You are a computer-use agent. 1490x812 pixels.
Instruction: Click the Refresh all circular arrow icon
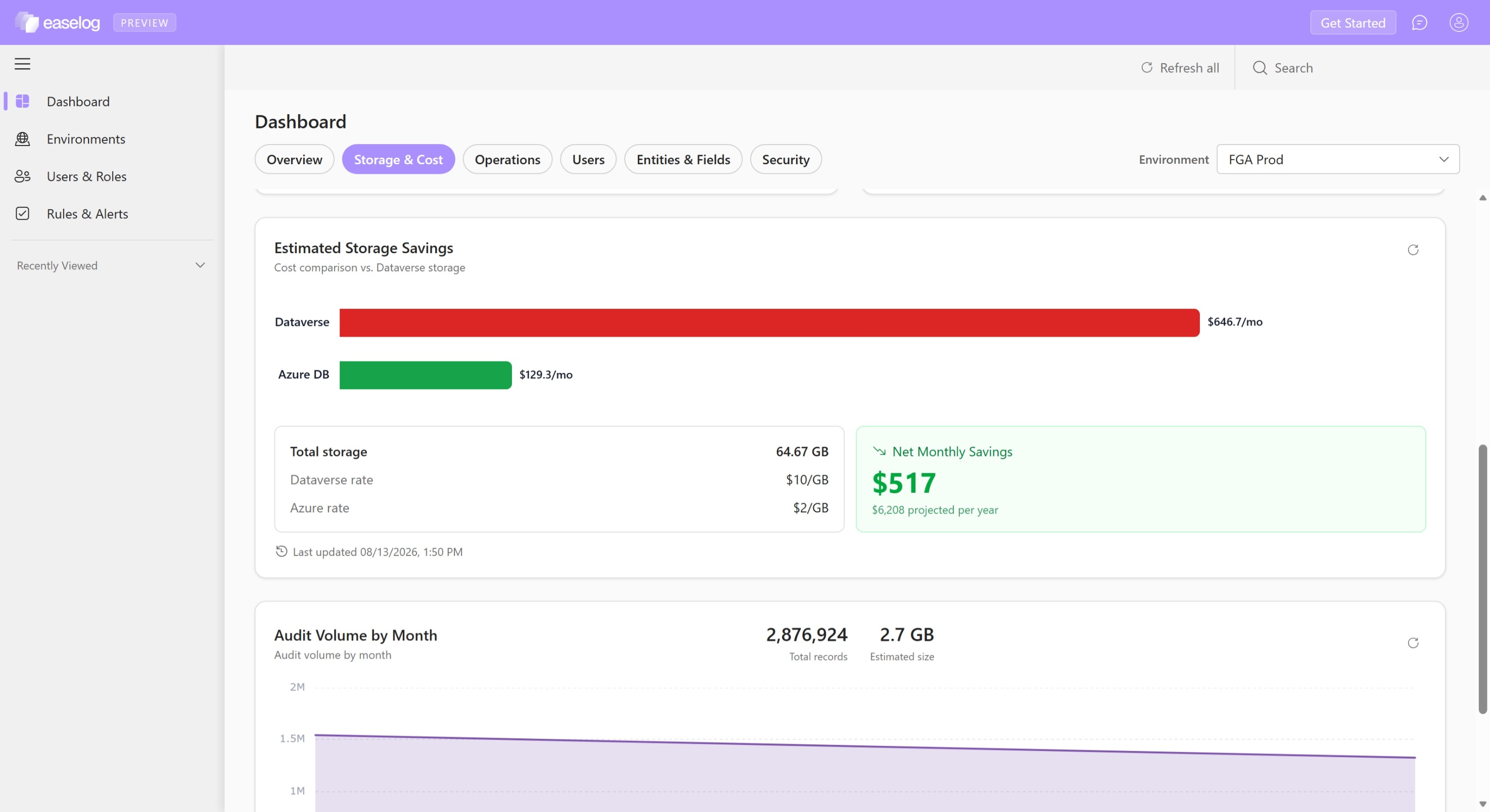point(1146,68)
